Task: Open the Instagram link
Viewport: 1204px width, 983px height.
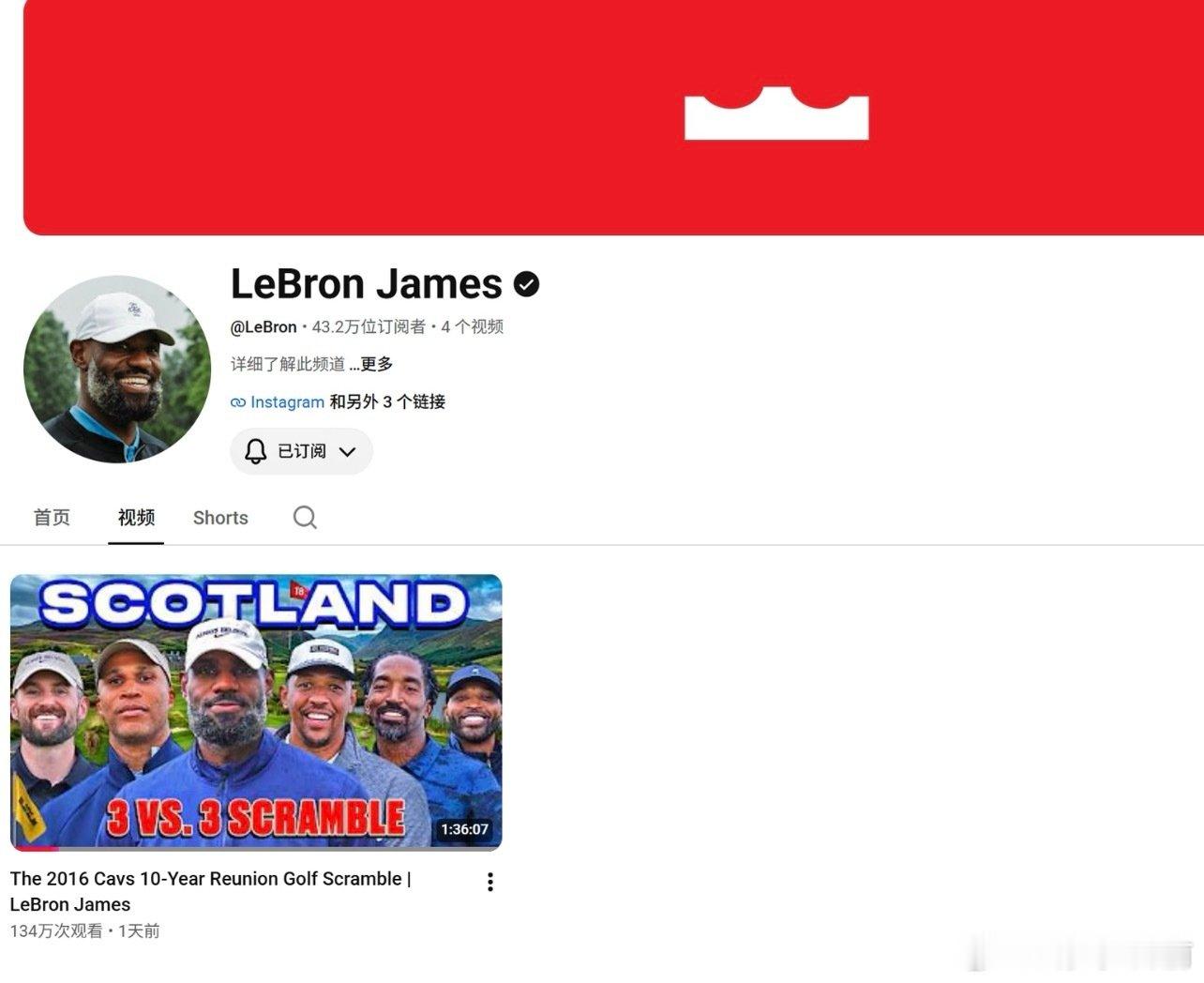Action: pyautogui.click(x=287, y=401)
